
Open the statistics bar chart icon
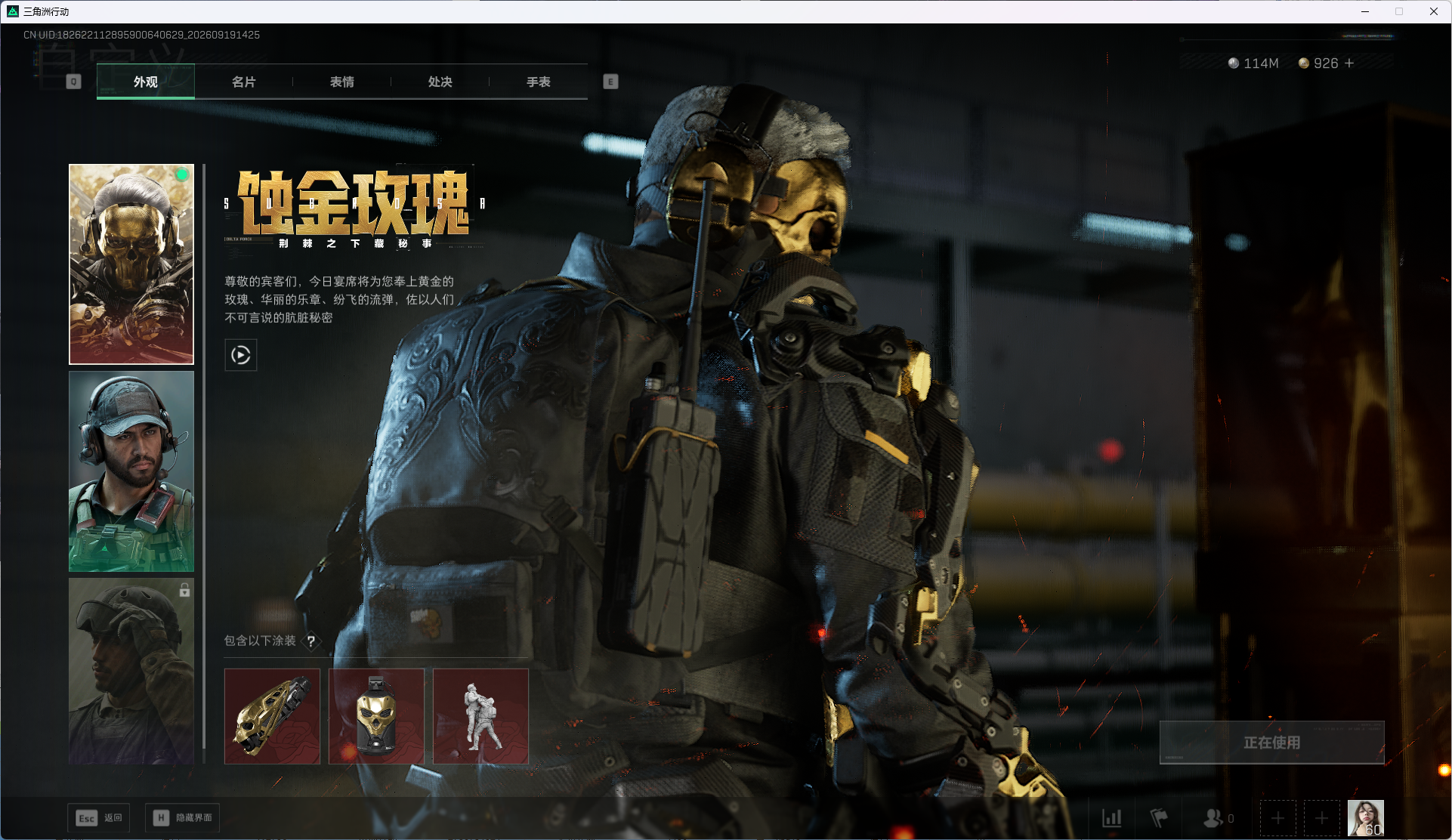pyautogui.click(x=1112, y=818)
